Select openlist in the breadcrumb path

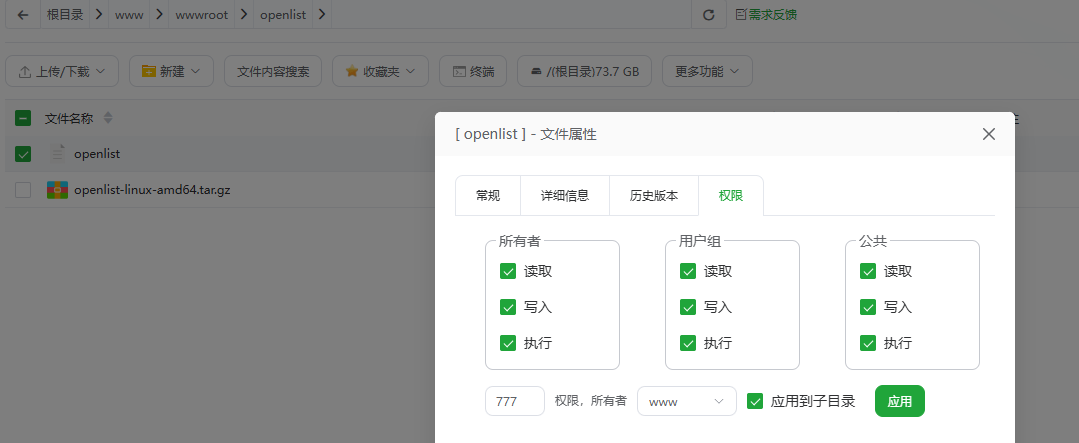click(283, 14)
